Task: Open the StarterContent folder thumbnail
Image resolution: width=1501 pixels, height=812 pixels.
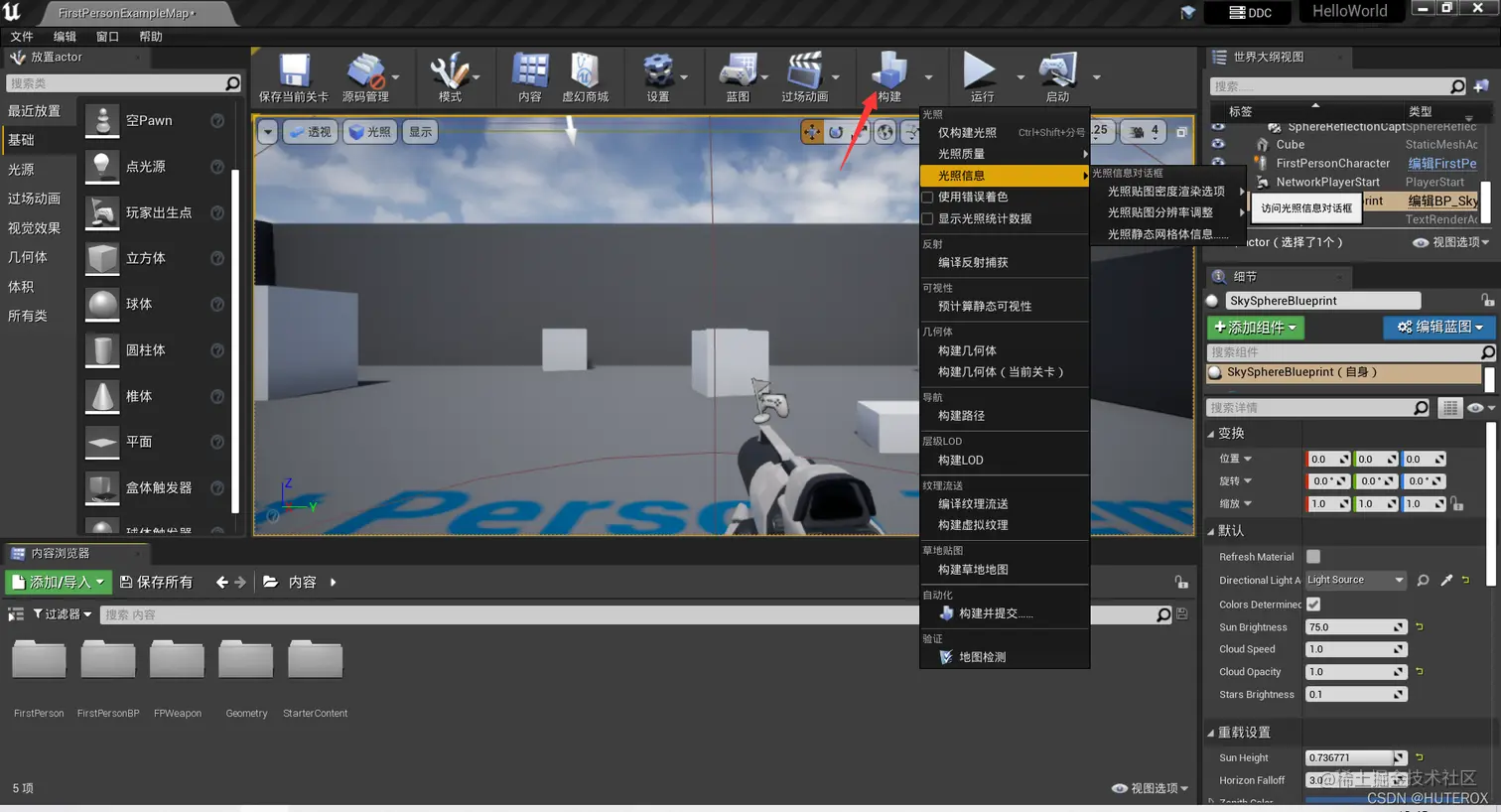Action: pyautogui.click(x=315, y=659)
